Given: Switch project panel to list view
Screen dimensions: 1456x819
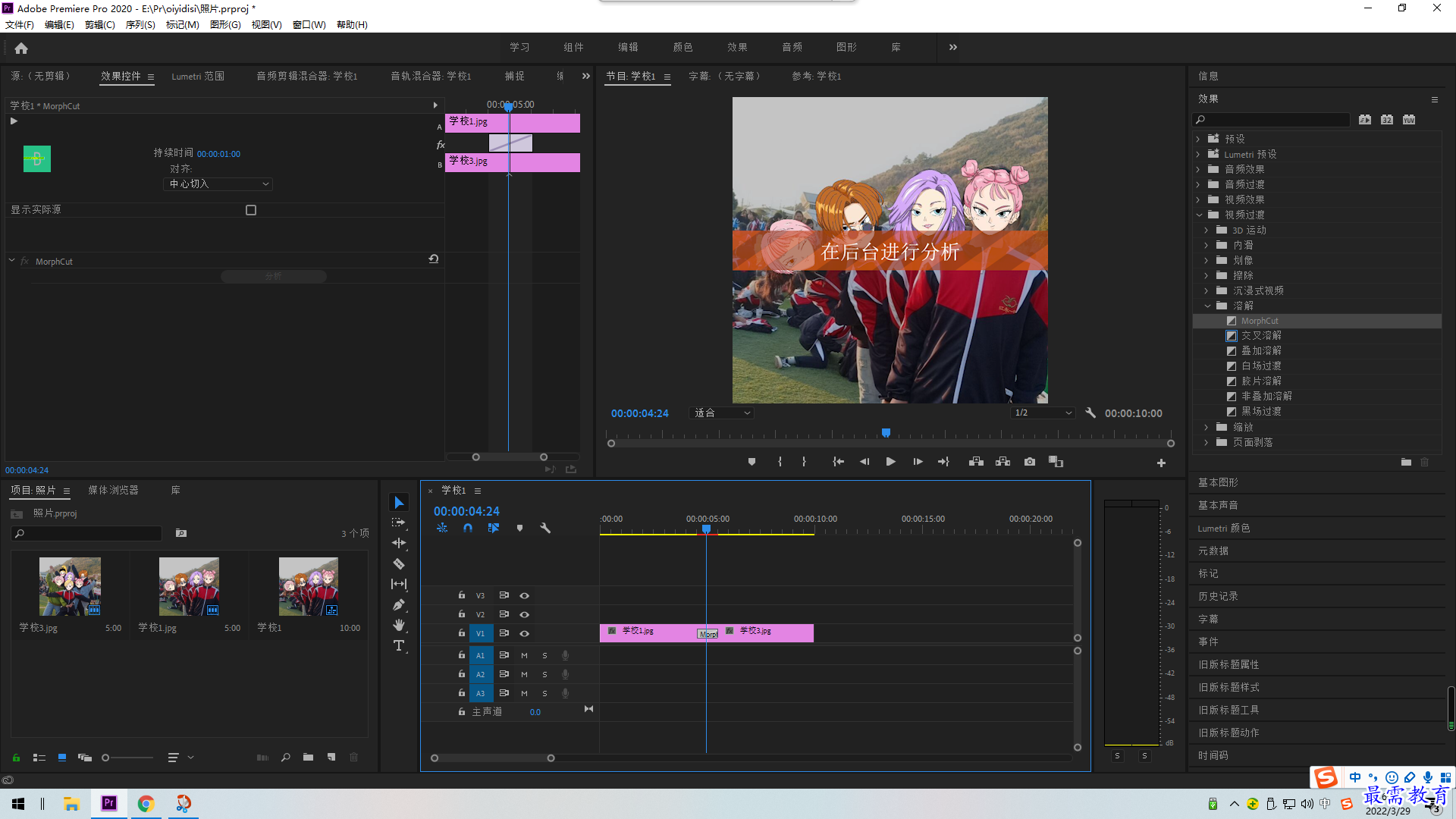Looking at the screenshot, I should click(39, 757).
